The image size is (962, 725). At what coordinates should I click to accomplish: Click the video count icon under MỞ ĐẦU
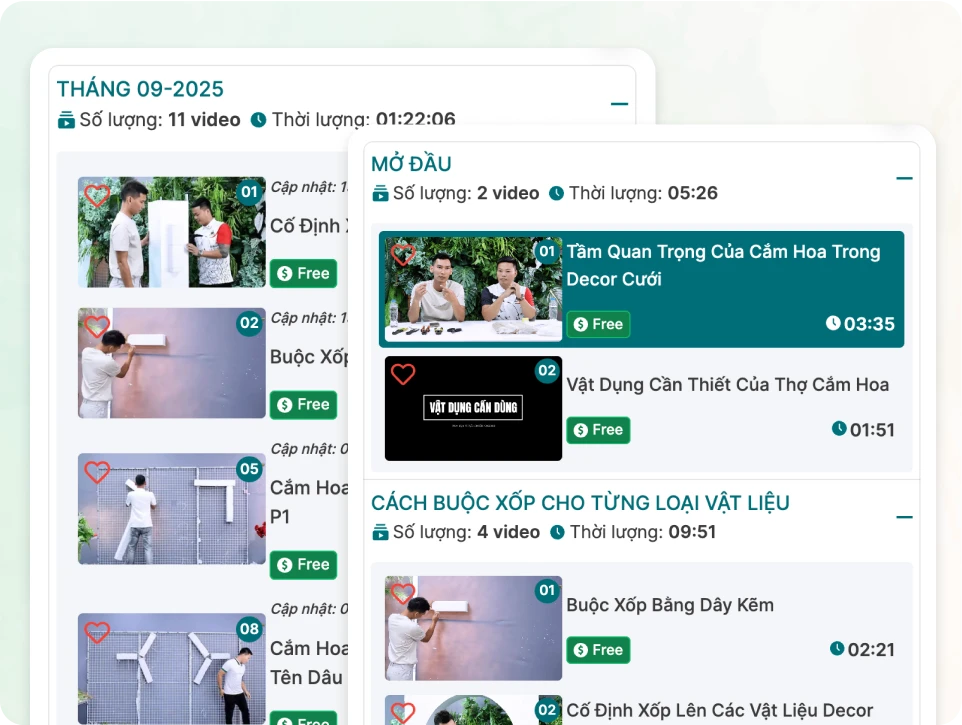pyautogui.click(x=380, y=194)
